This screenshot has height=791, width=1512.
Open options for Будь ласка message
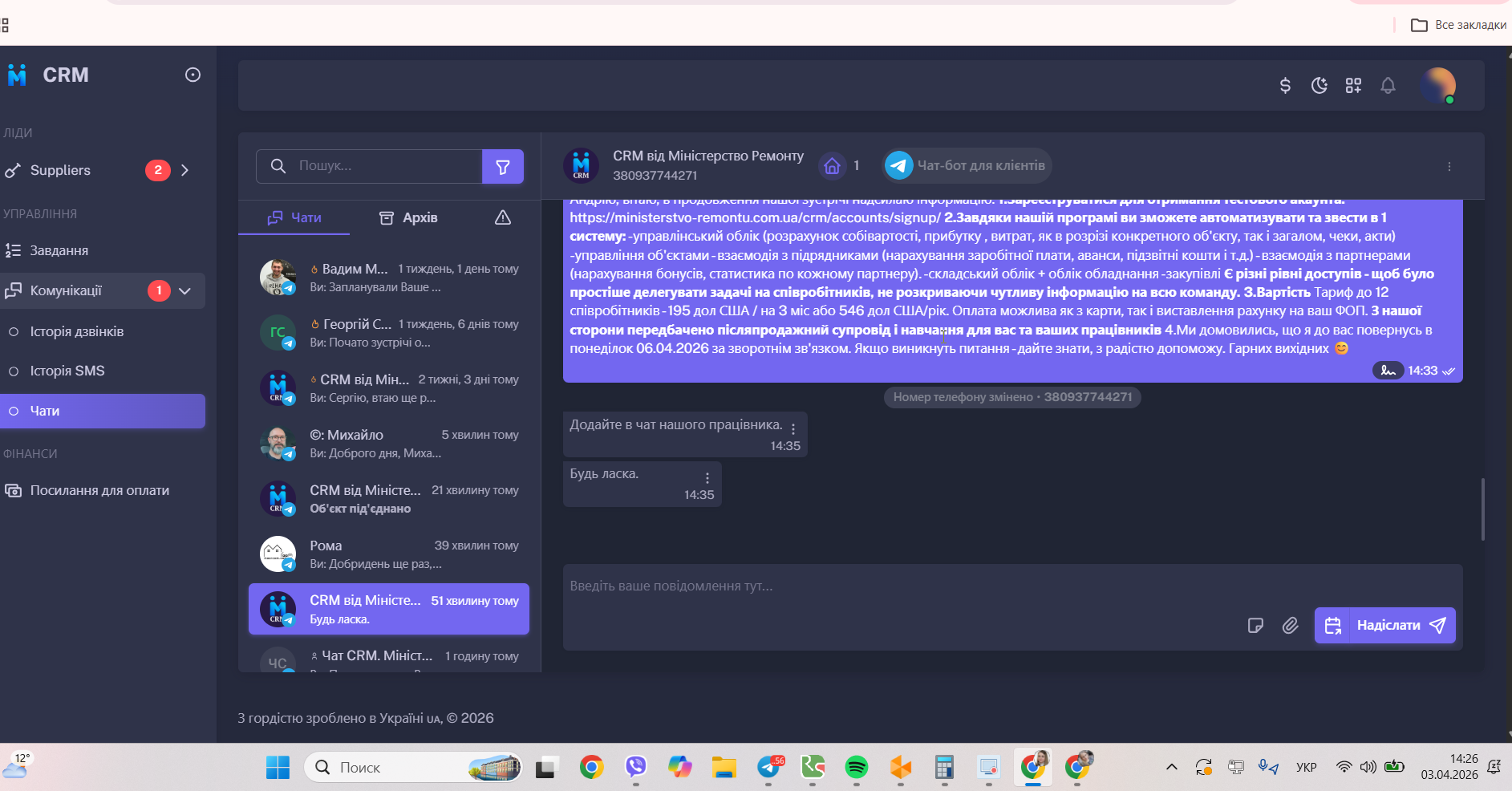pos(707,478)
